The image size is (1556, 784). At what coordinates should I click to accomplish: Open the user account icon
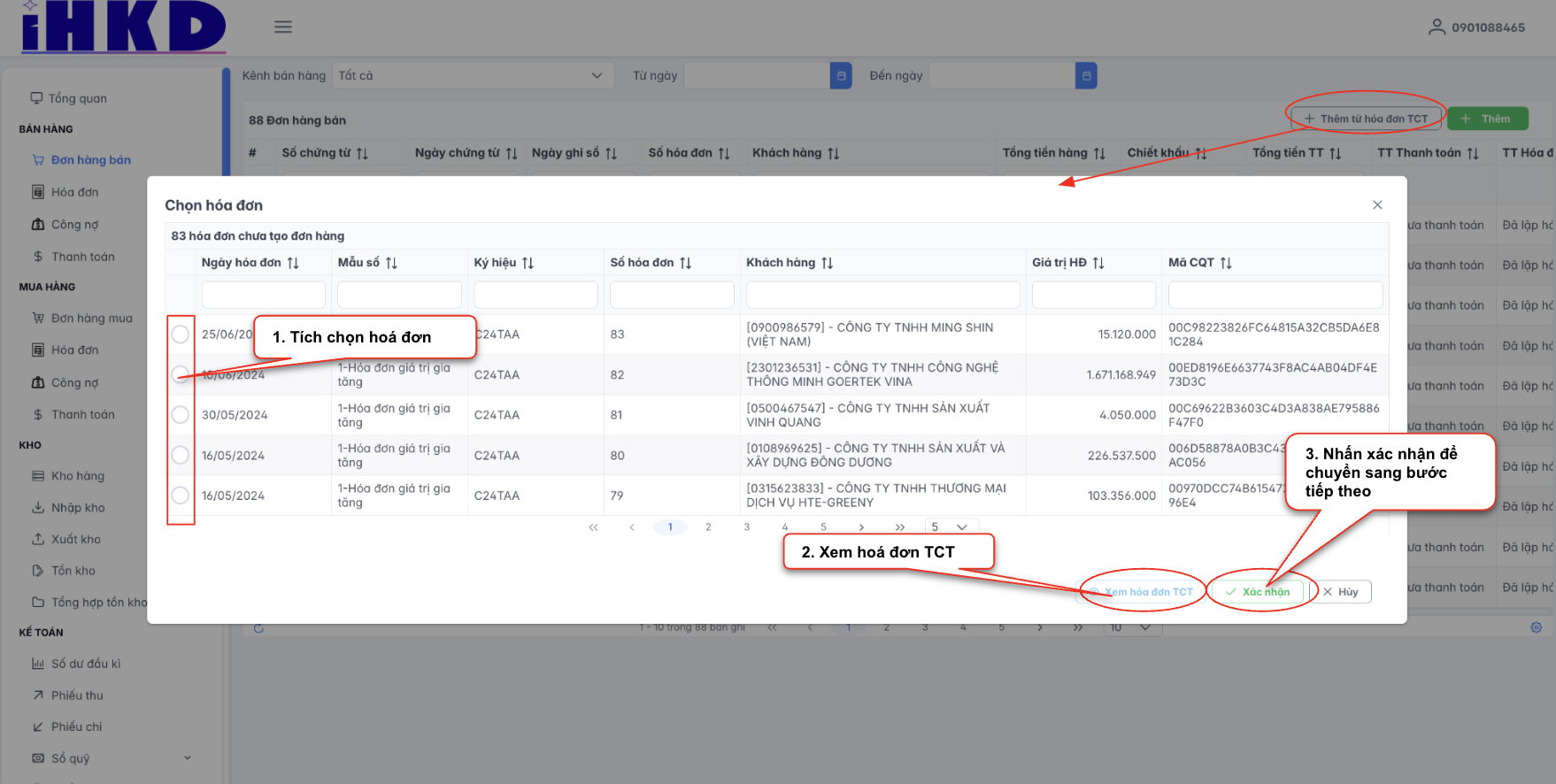click(x=1437, y=27)
